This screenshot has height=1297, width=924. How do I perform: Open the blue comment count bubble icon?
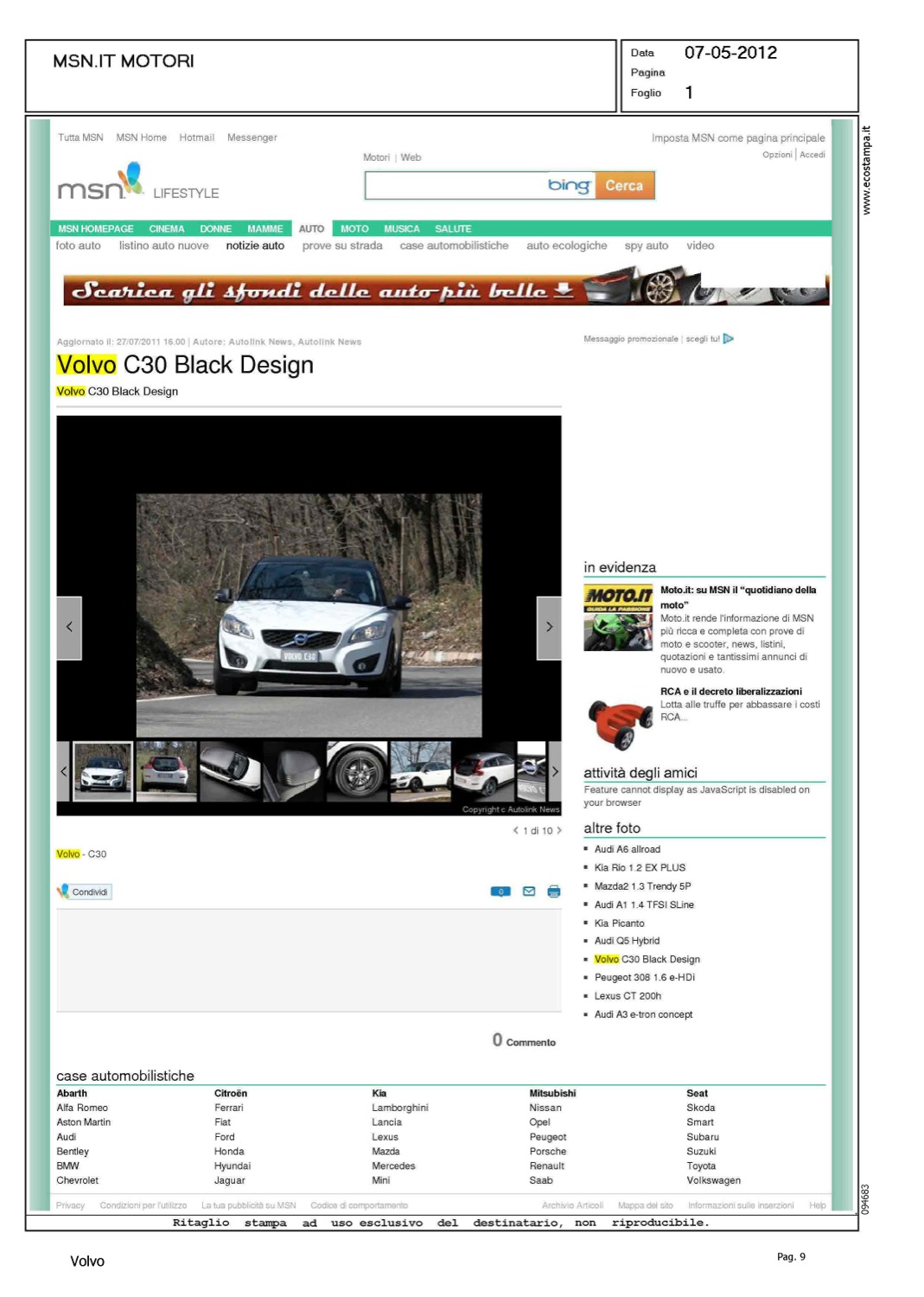coord(500,891)
